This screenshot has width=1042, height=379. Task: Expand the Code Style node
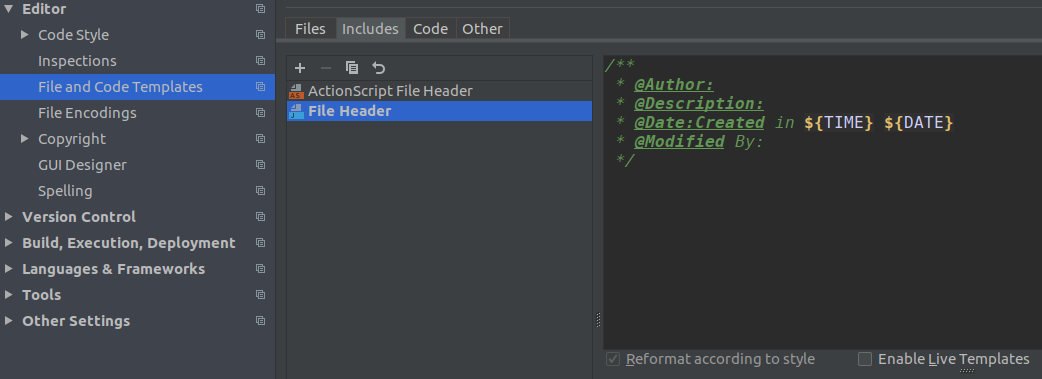25,34
